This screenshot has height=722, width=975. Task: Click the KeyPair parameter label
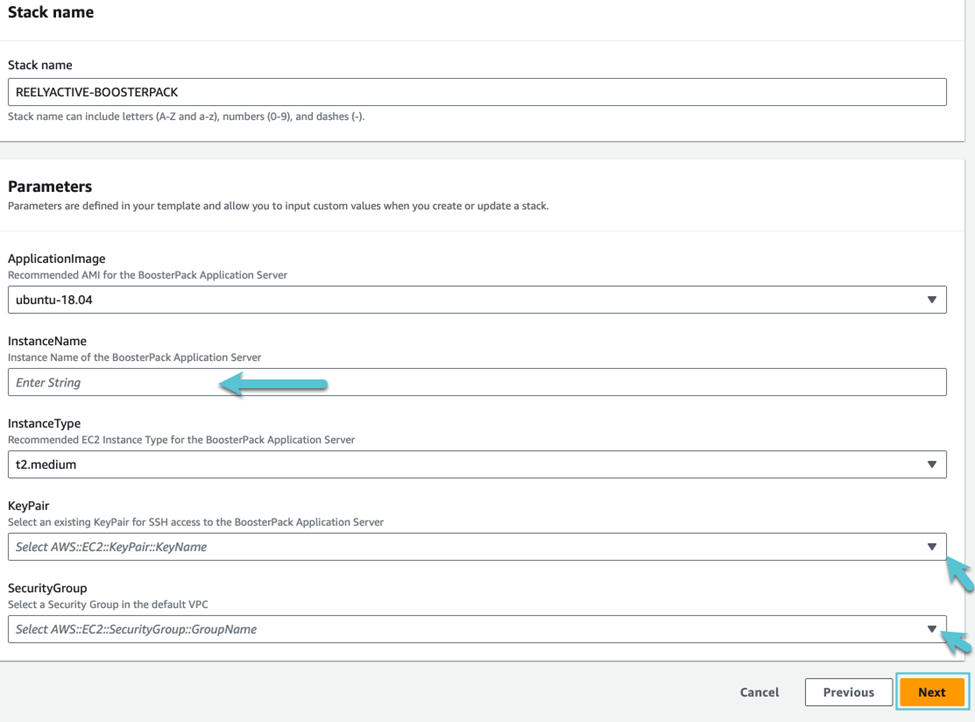coord(28,506)
